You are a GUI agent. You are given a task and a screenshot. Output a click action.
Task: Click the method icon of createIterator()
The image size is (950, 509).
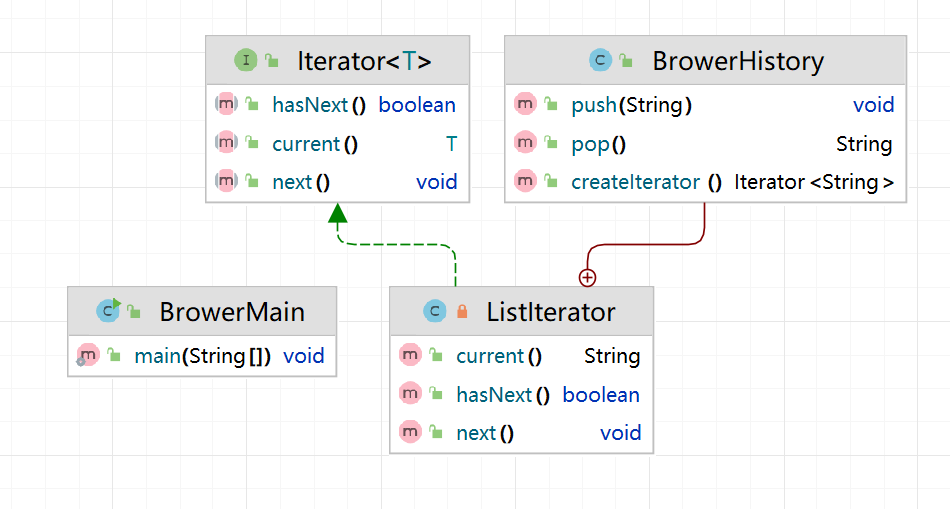click(x=525, y=181)
